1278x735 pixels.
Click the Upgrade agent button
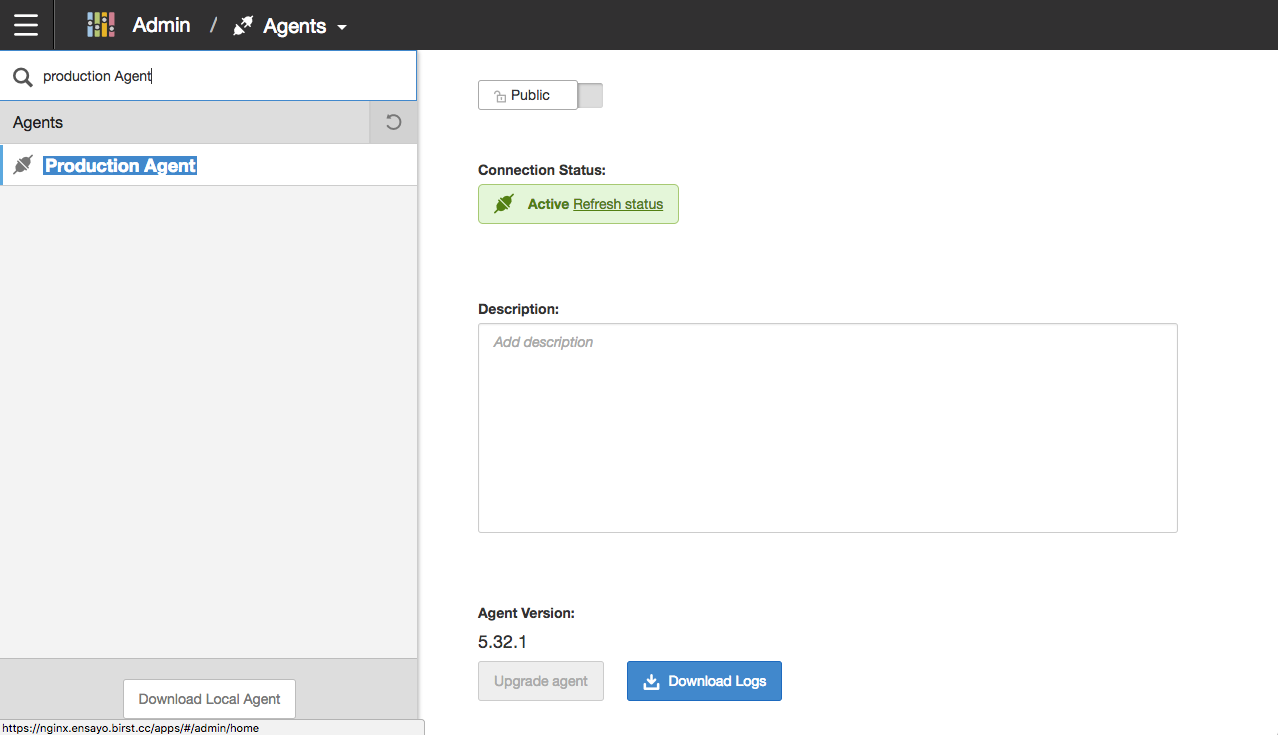(540, 681)
